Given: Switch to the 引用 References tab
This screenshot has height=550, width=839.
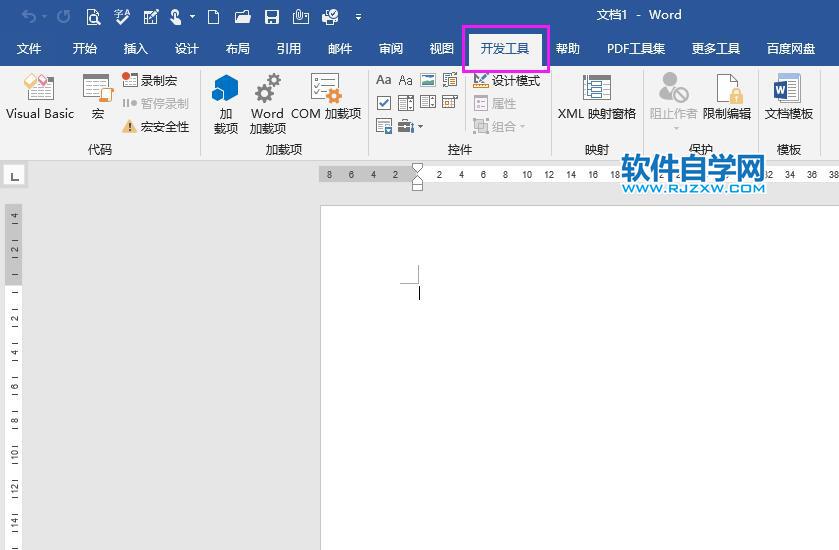Looking at the screenshot, I should coord(289,49).
